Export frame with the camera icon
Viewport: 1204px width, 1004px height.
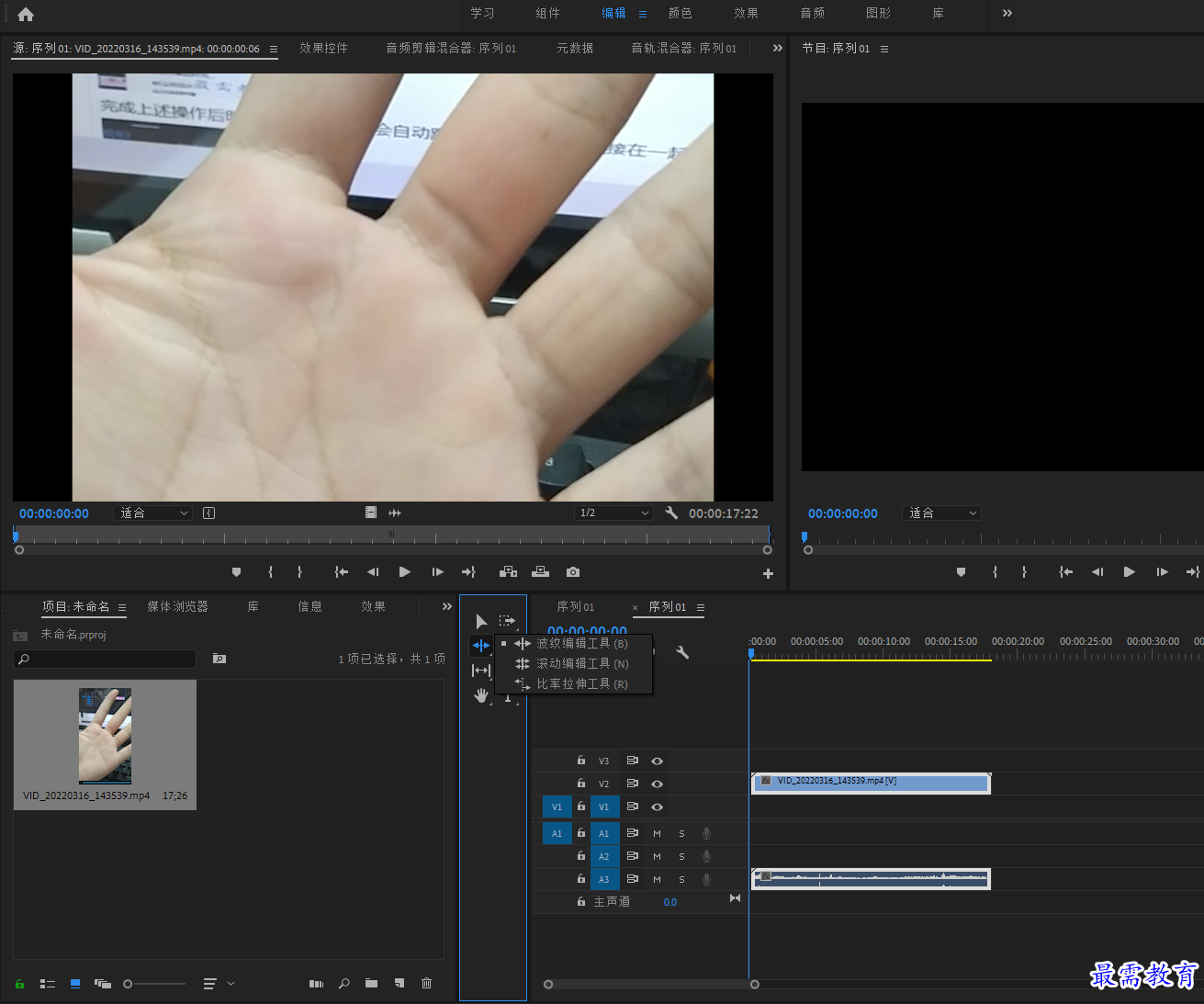pos(573,572)
